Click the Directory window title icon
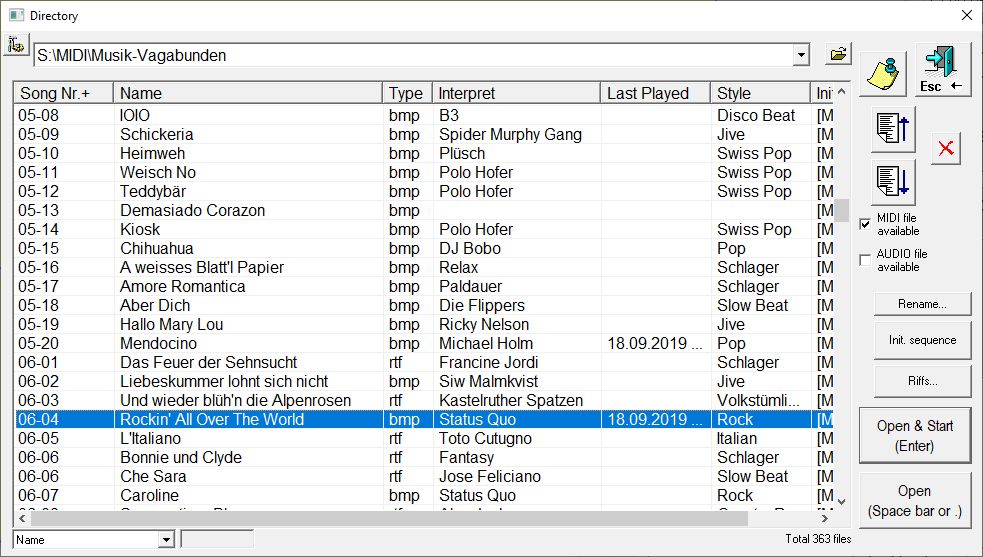The width and height of the screenshot is (983, 557). click(16, 15)
